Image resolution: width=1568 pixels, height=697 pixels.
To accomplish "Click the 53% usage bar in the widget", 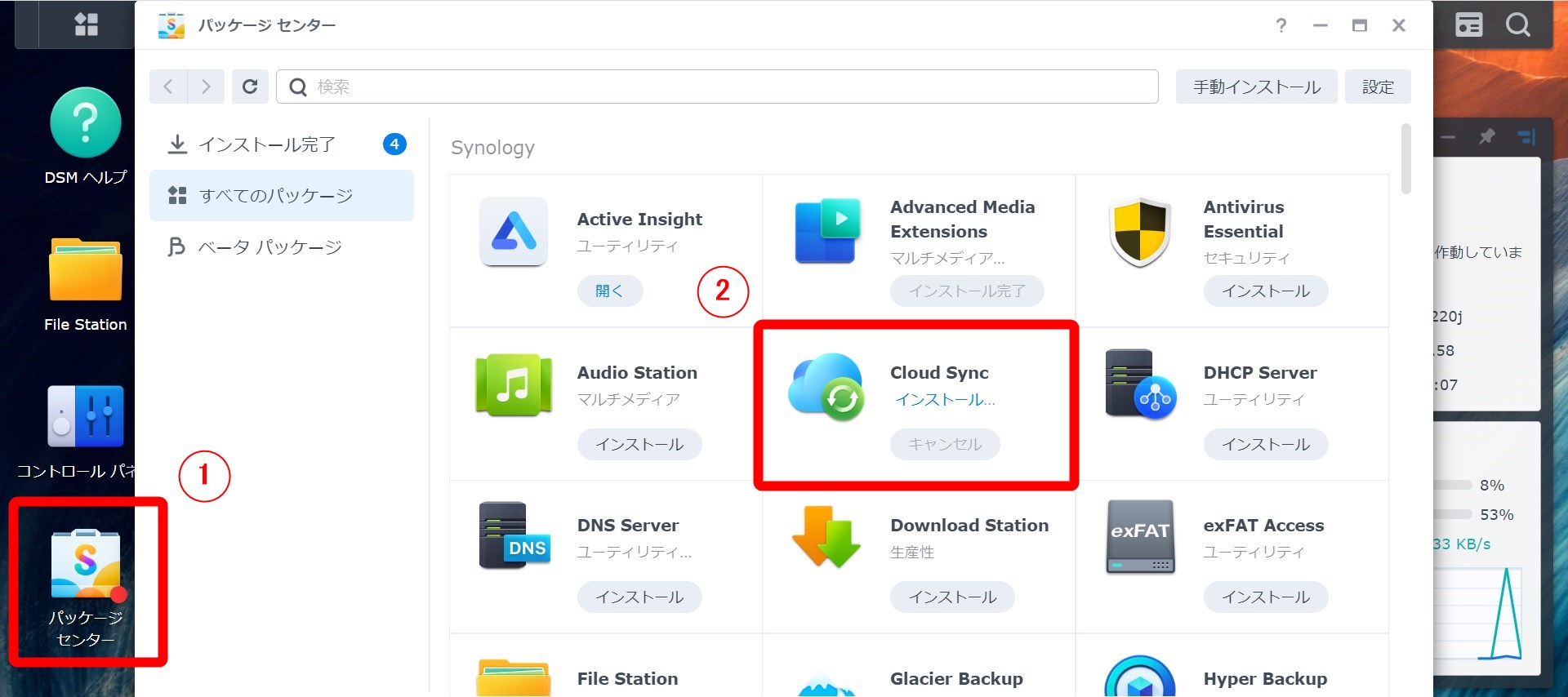I will [x=1452, y=514].
